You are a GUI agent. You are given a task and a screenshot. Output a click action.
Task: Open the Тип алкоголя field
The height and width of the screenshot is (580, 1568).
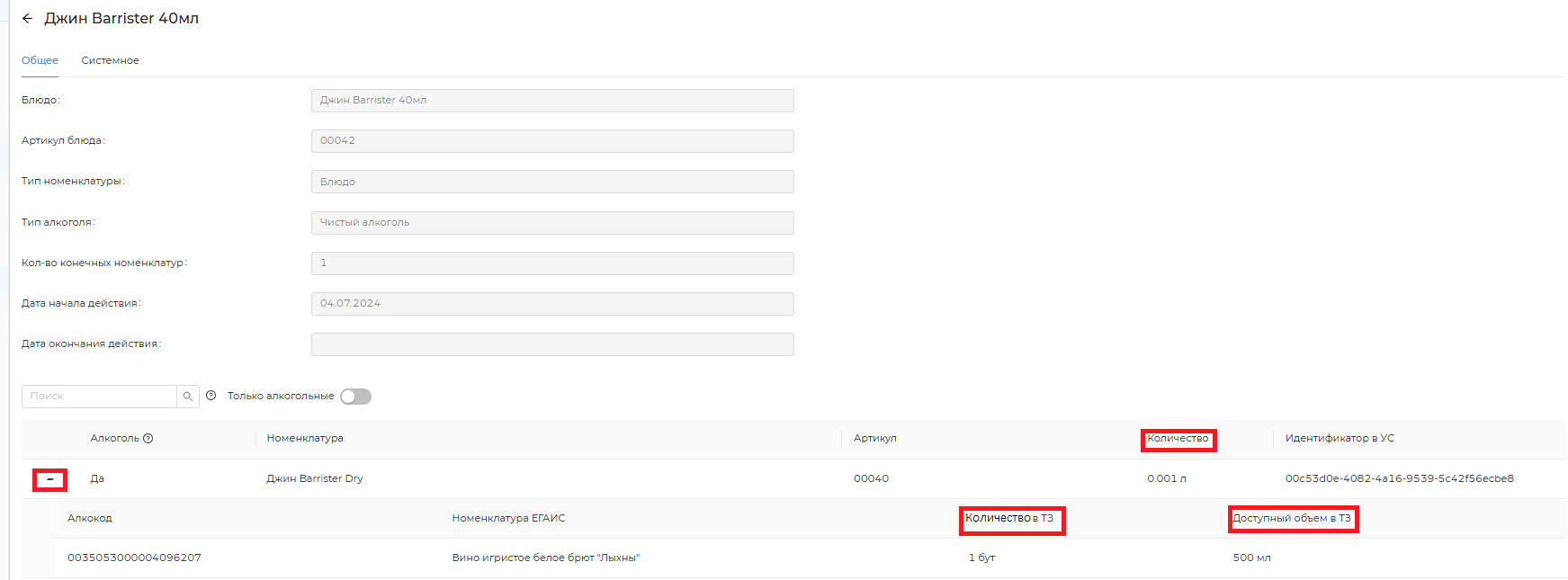(551, 223)
